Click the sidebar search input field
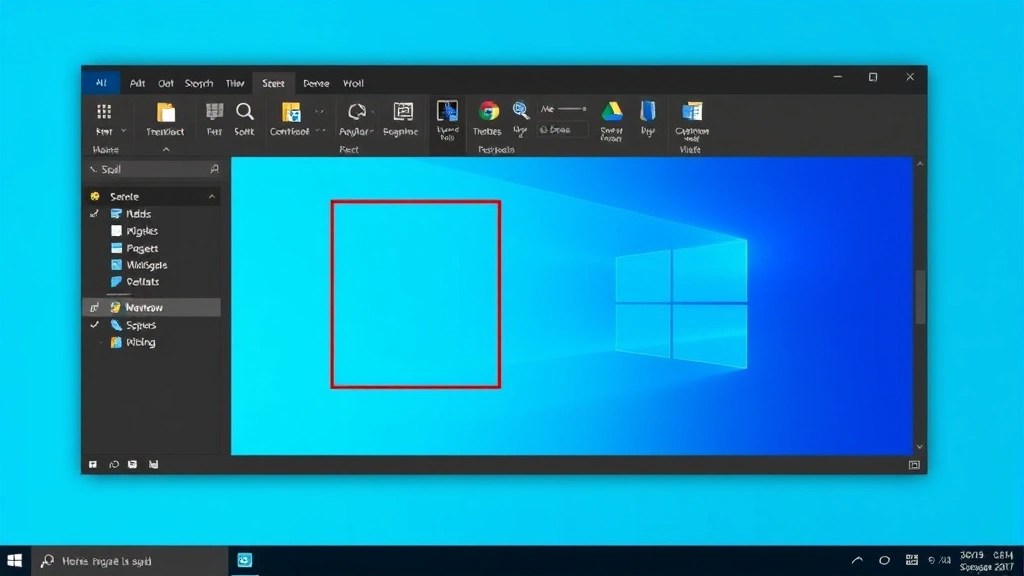The width and height of the screenshot is (1024, 576). (150, 170)
